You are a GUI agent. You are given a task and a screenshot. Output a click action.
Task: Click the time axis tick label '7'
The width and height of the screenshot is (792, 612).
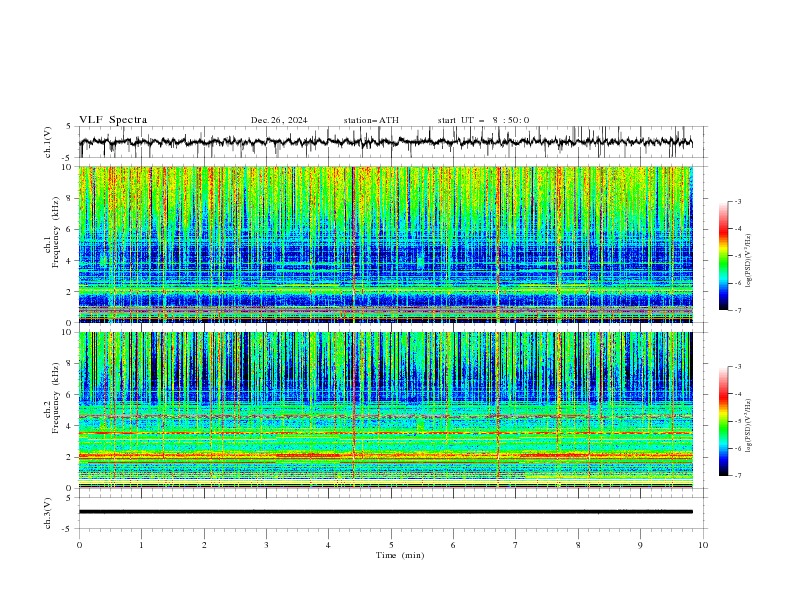(516, 545)
